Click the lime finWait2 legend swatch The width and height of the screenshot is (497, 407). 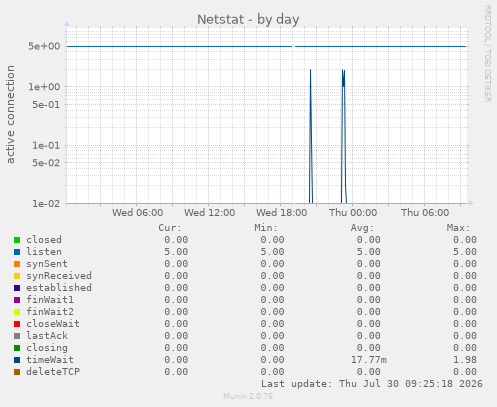coord(17,312)
